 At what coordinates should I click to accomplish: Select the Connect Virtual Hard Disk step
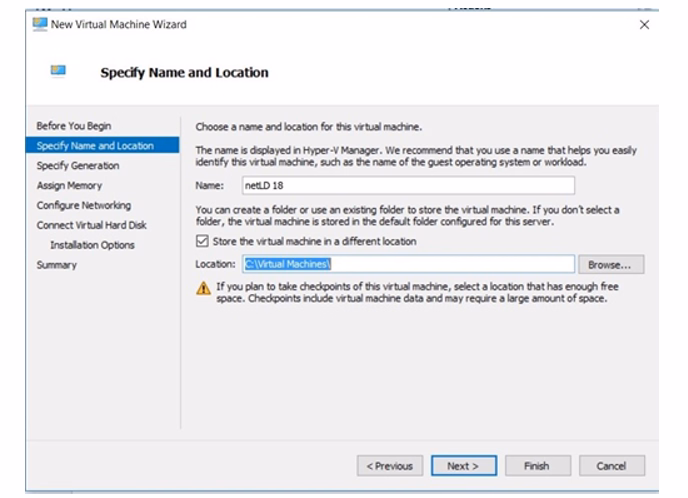(91, 225)
